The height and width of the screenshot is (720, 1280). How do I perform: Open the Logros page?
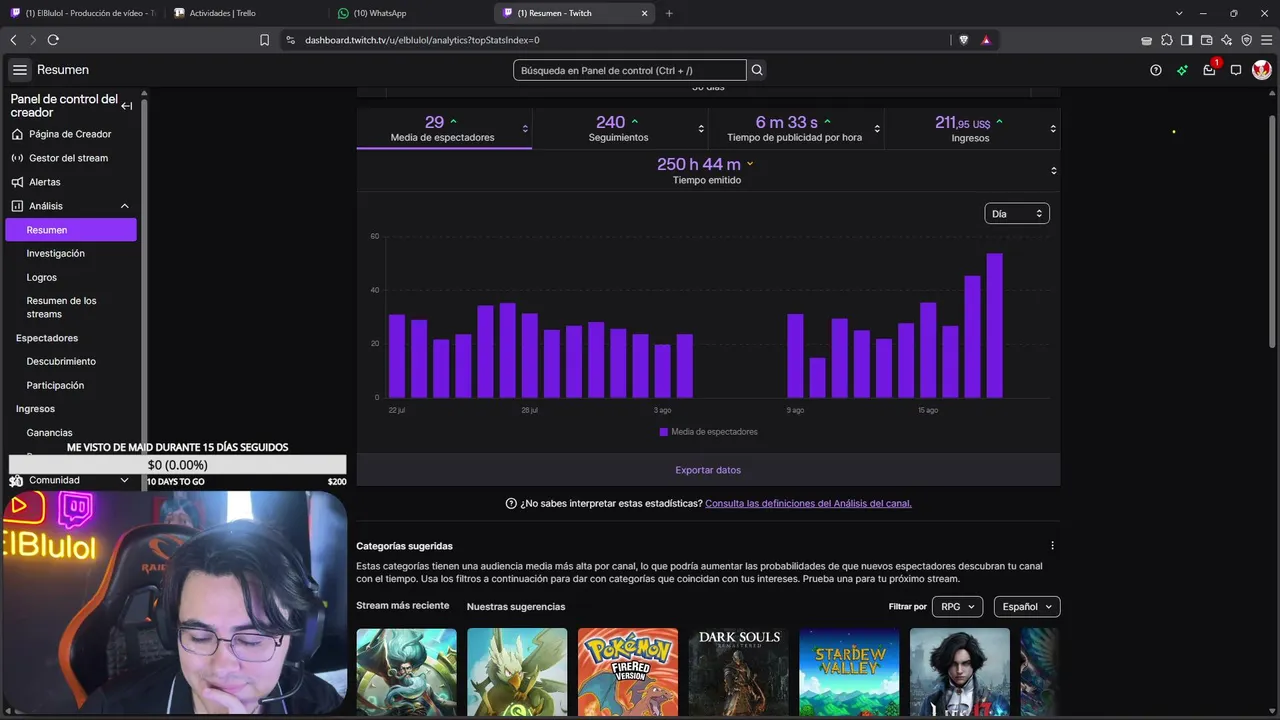pos(42,278)
